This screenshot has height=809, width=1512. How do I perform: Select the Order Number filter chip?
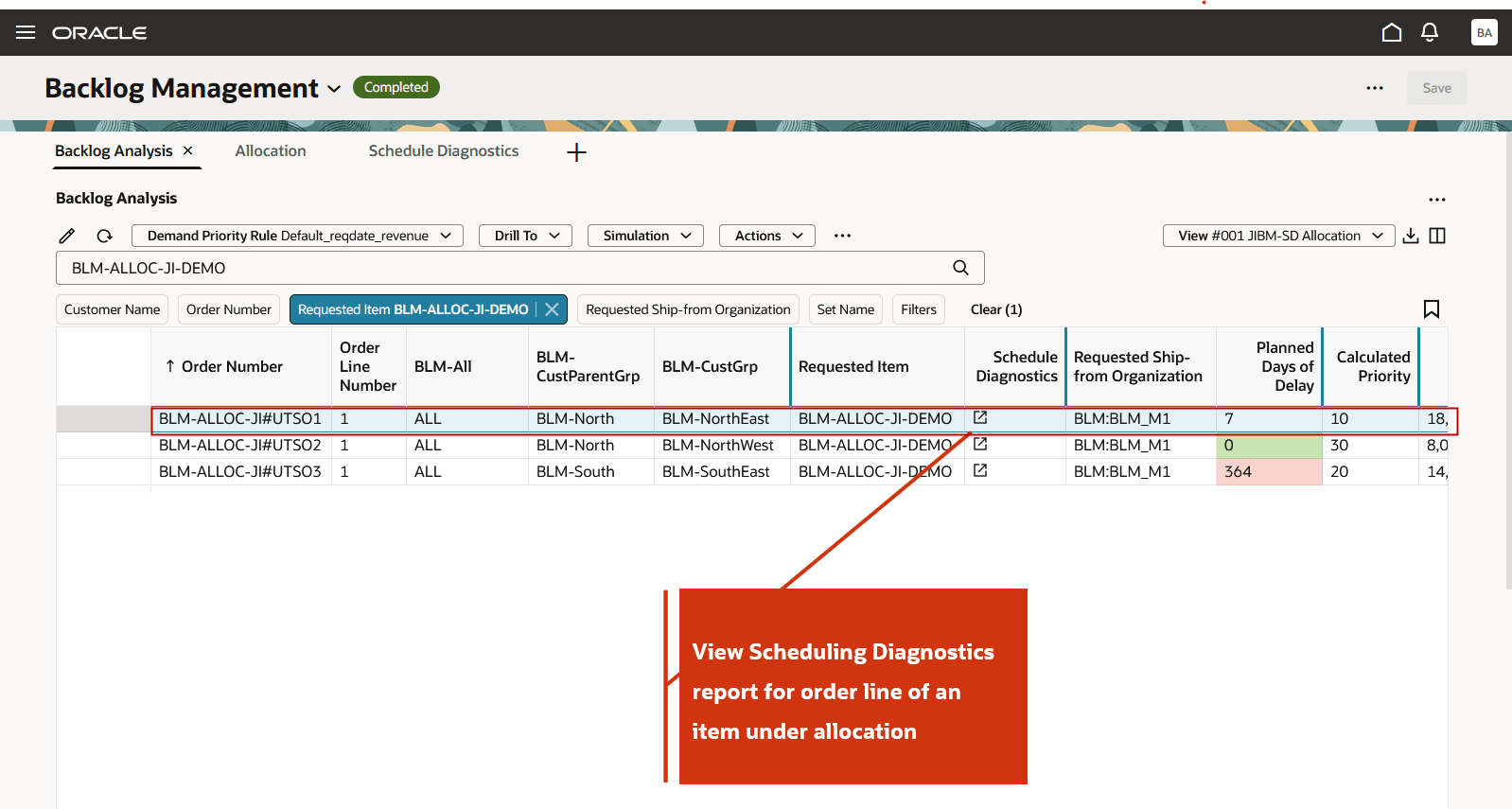click(229, 309)
